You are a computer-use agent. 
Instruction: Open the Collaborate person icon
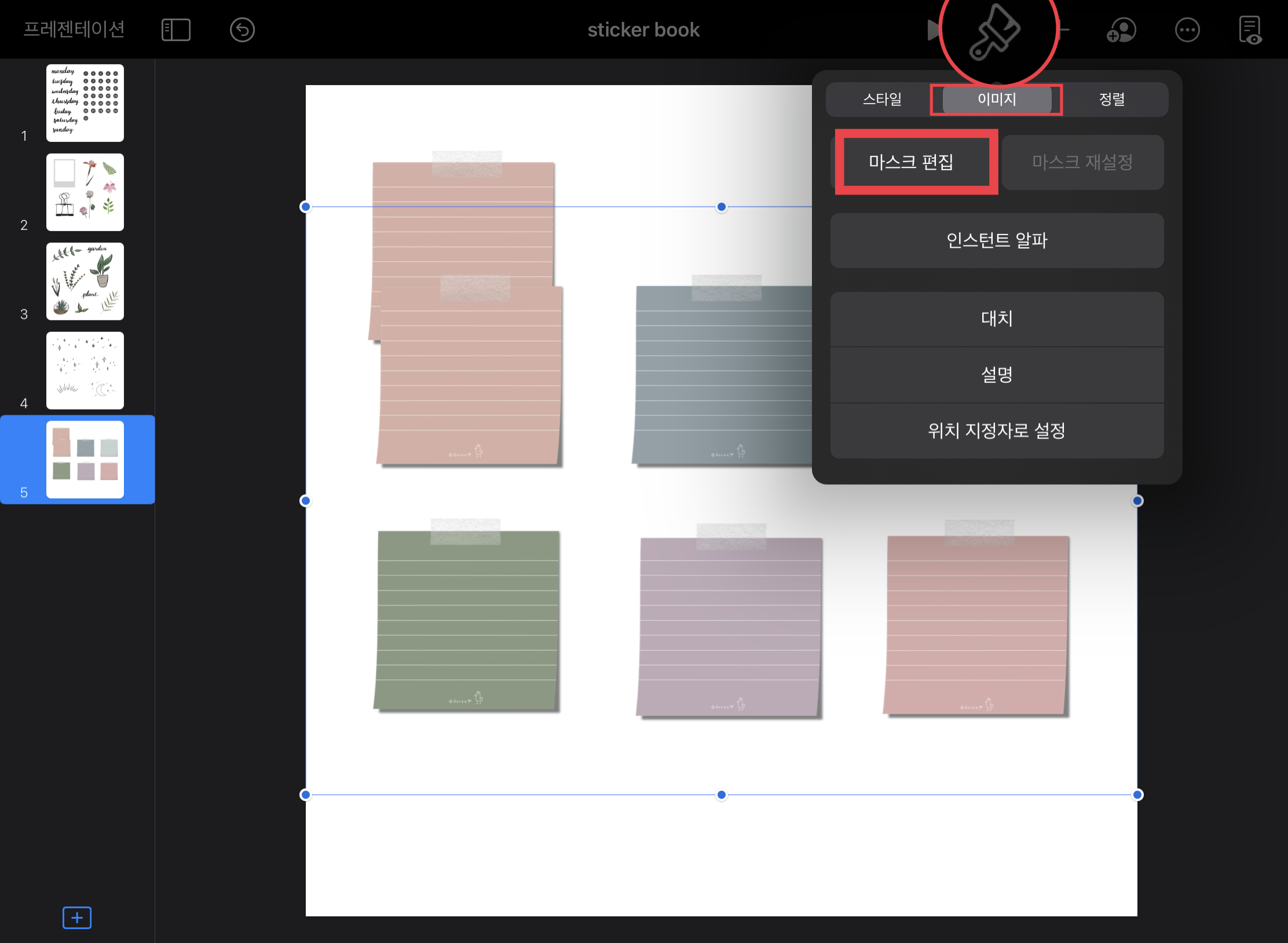[1121, 30]
